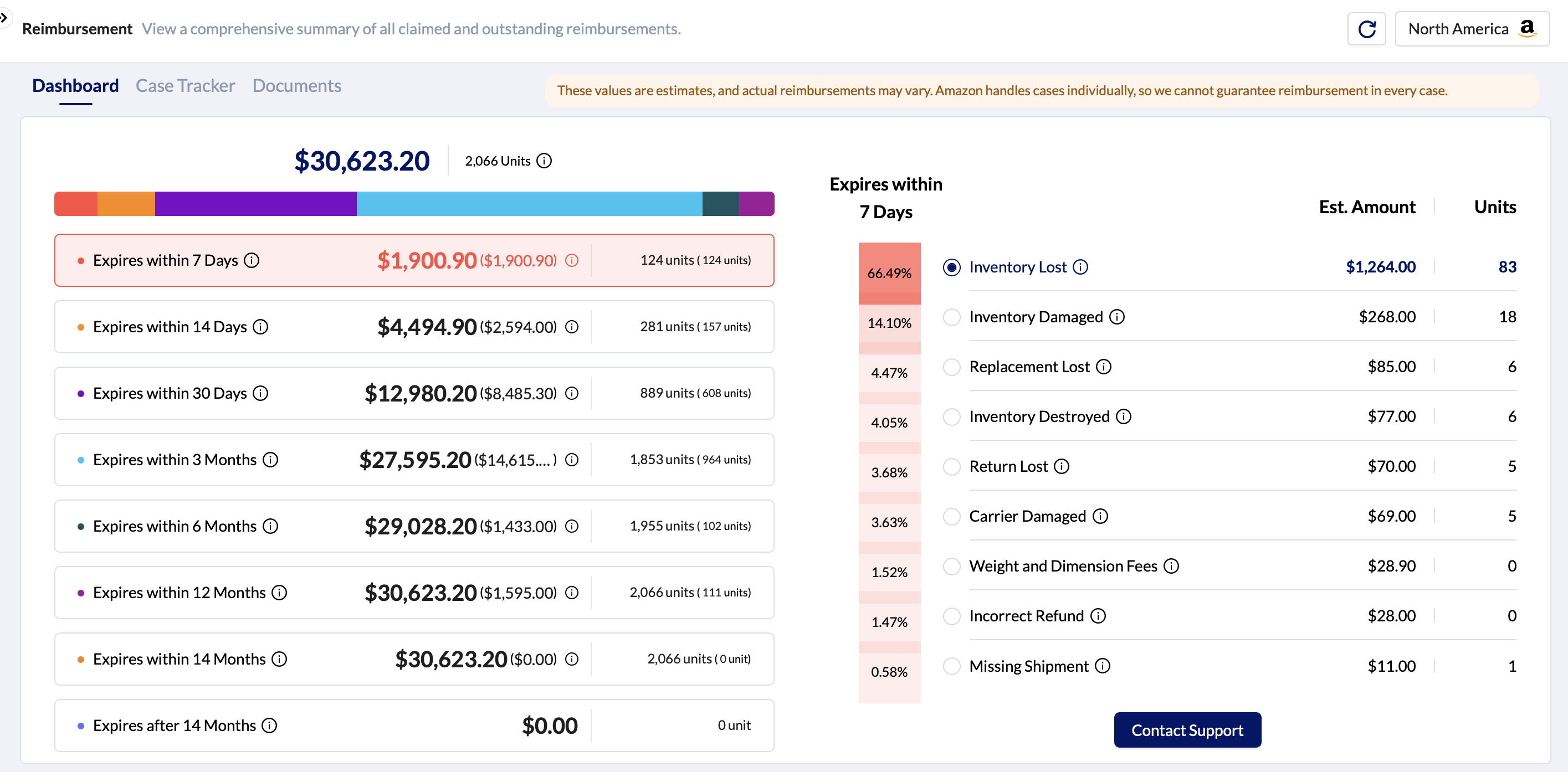Screen dimensions: 1568x772
Task: Click info icon beside 2,066 Units
Action: pyautogui.click(x=544, y=161)
